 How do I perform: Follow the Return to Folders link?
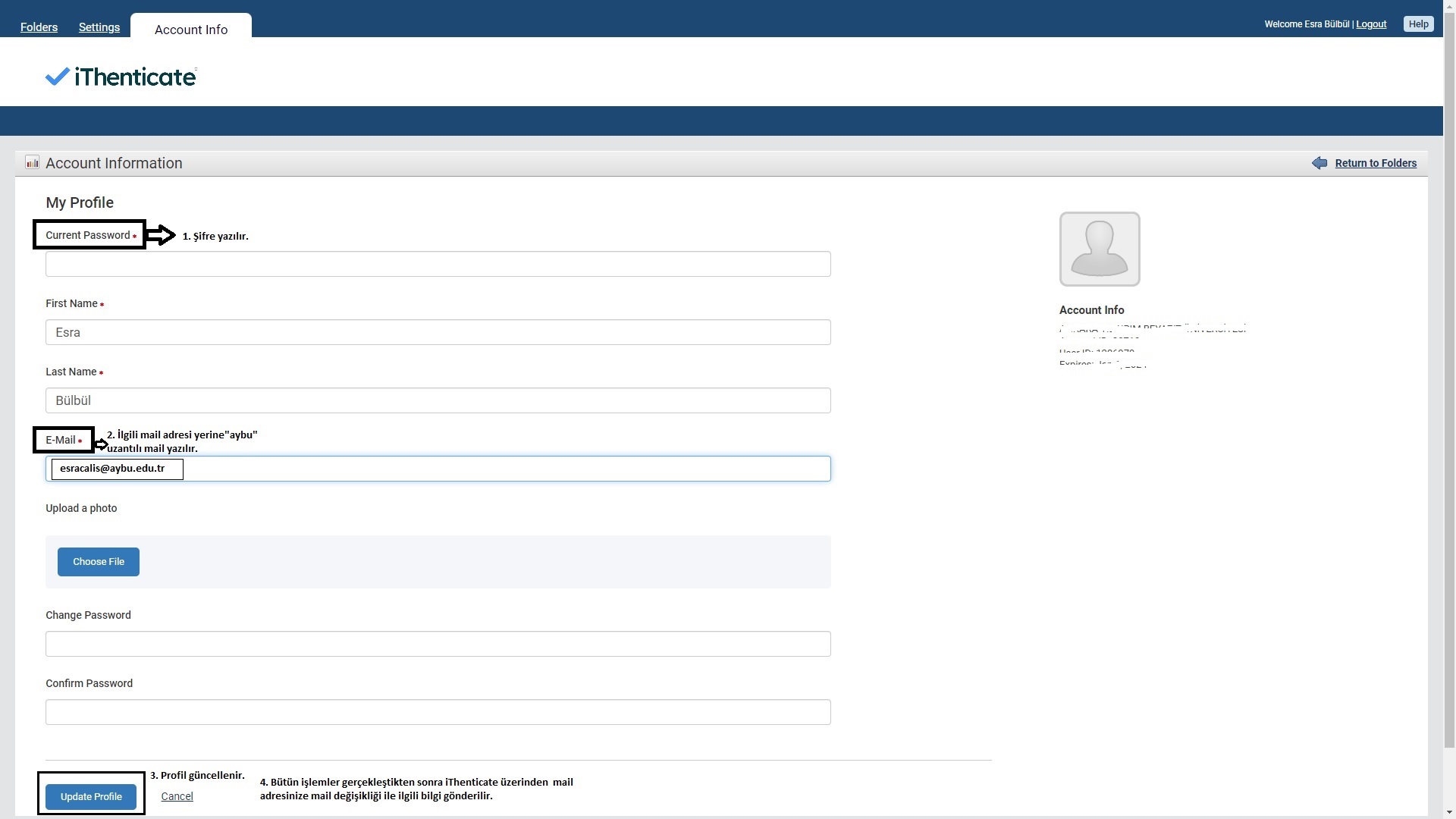tap(1376, 163)
